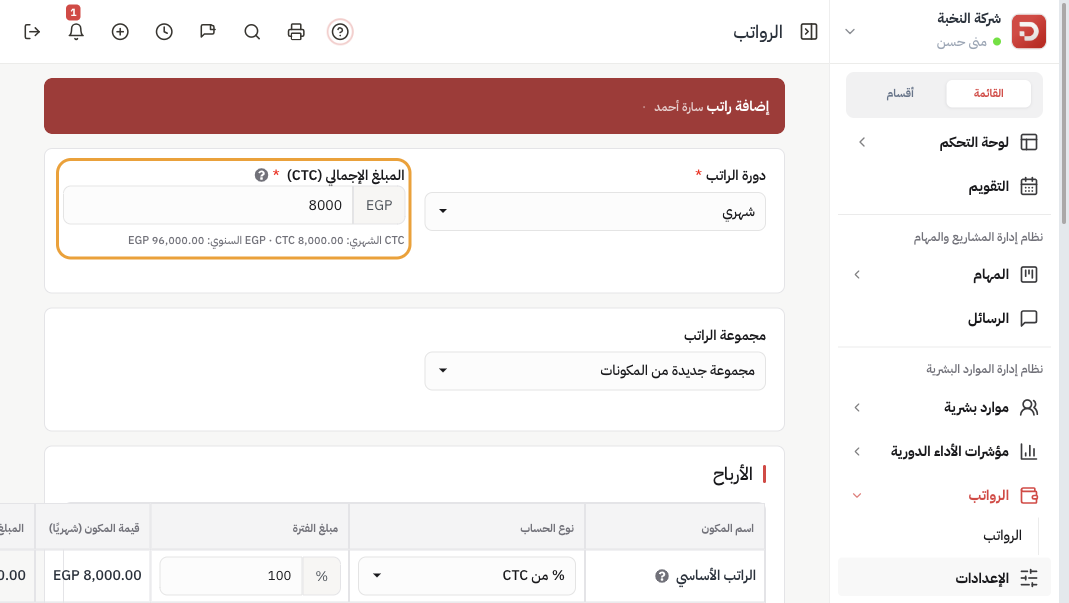Click the الأرباح section heading
The image size is (1069, 603).
click(x=733, y=475)
